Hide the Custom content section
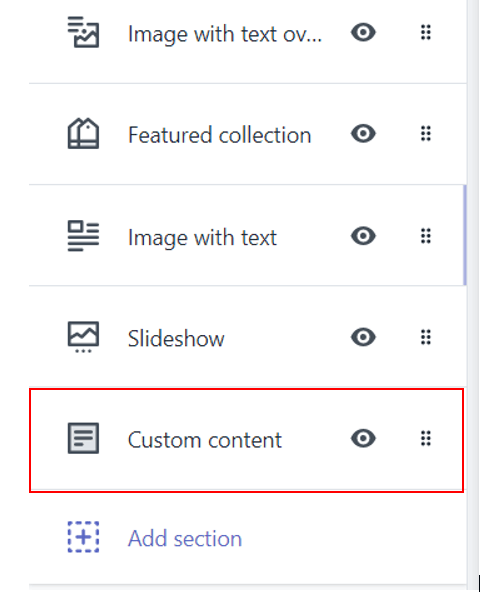The width and height of the screenshot is (481, 593). [363, 438]
